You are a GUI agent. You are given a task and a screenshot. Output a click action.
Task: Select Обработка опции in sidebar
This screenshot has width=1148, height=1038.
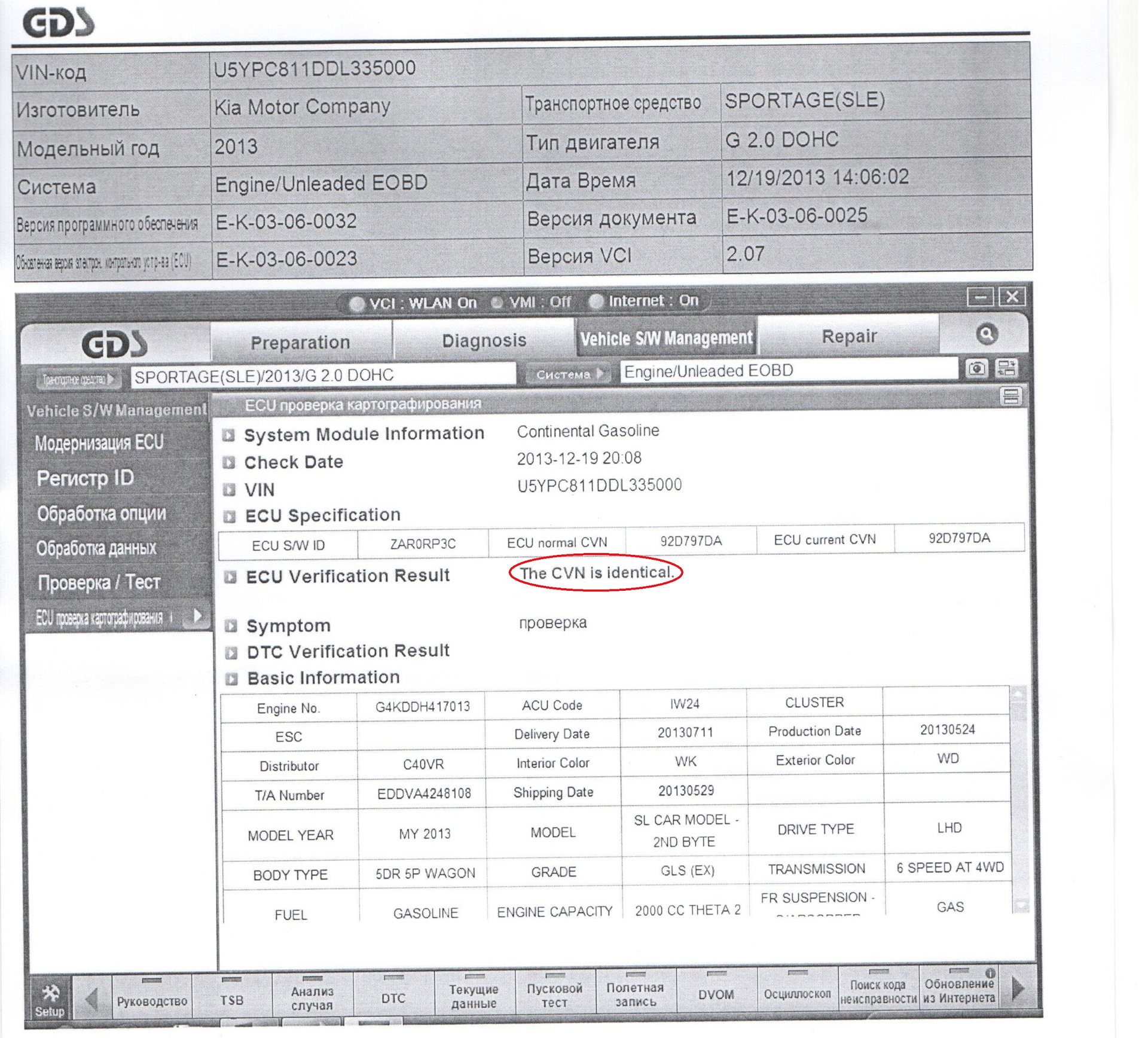pos(102,514)
